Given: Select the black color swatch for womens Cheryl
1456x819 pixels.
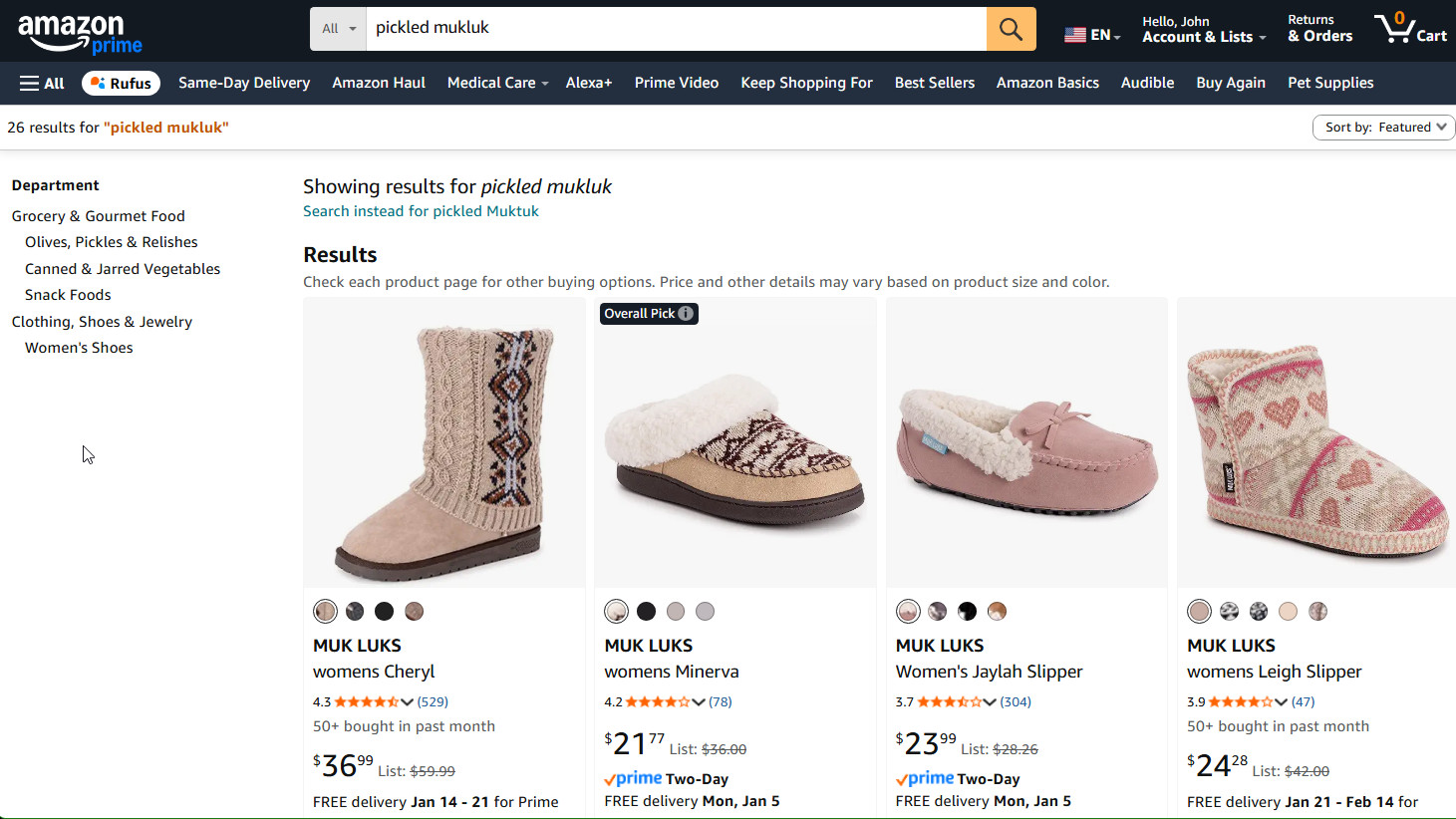Looking at the screenshot, I should coord(384,612).
